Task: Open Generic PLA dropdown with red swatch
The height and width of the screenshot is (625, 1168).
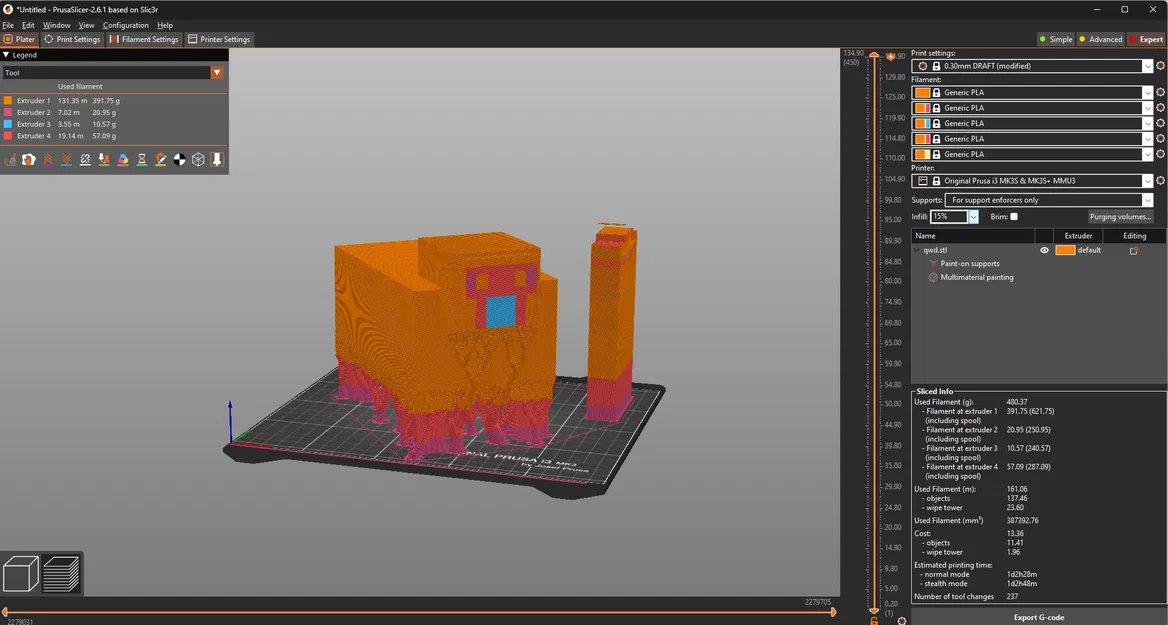Action: click(1032, 139)
